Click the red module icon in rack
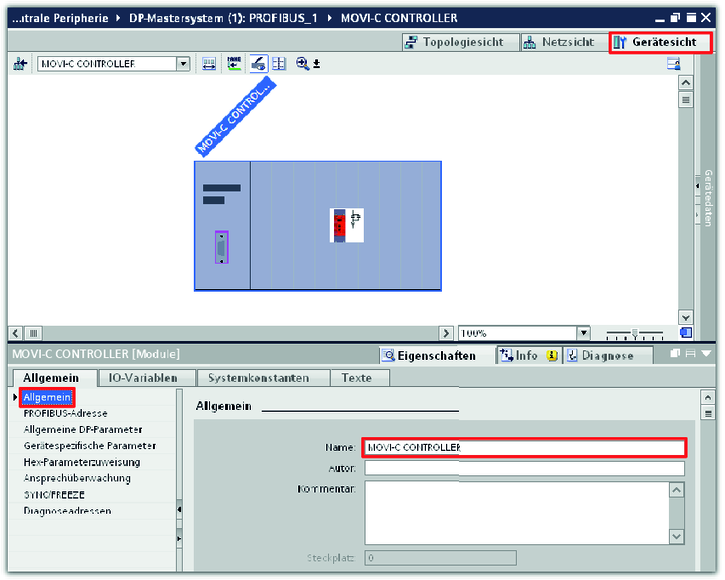Viewport: 725px width, 580px height. tap(339, 225)
